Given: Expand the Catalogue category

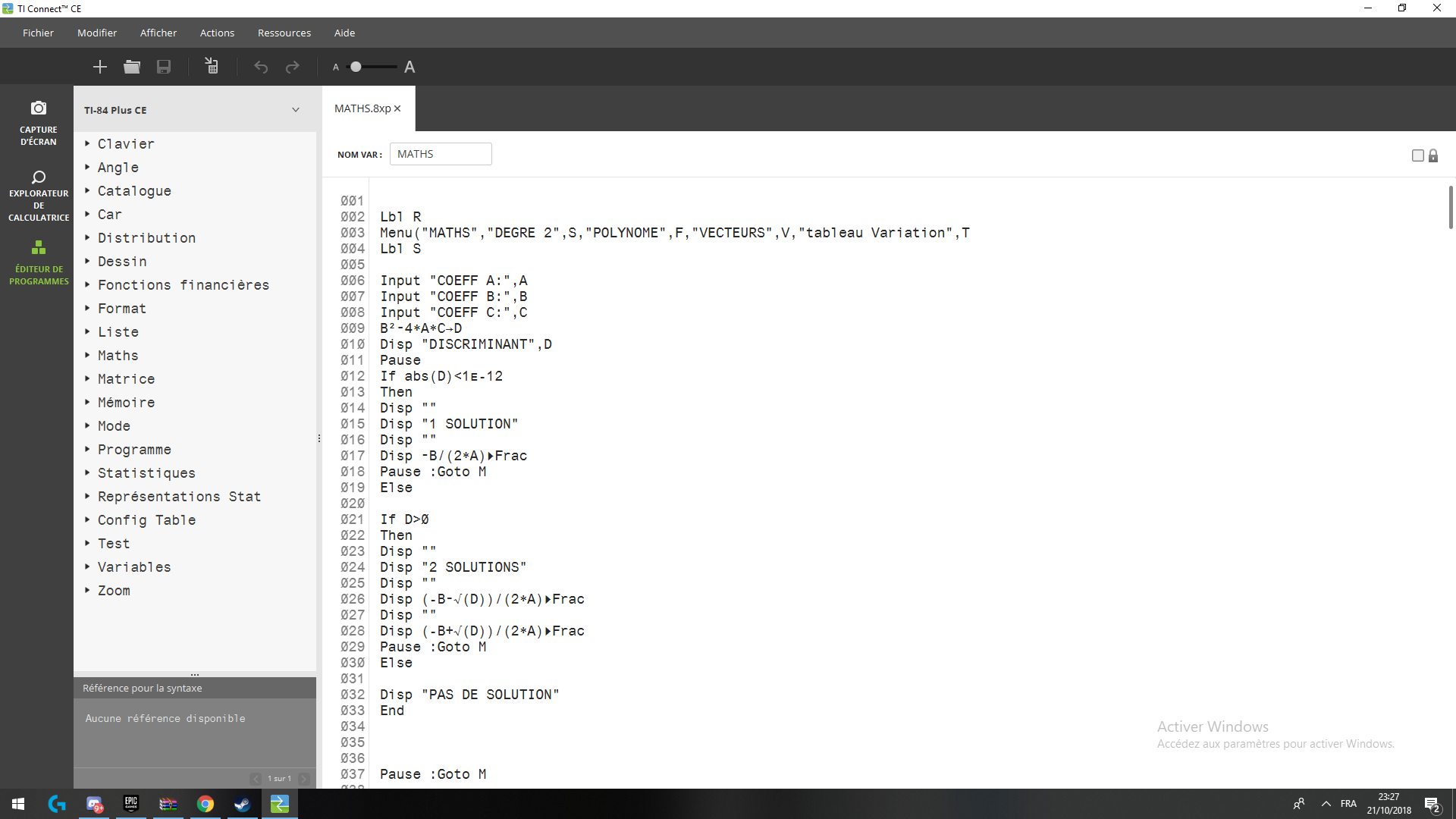Looking at the screenshot, I should click(133, 191).
